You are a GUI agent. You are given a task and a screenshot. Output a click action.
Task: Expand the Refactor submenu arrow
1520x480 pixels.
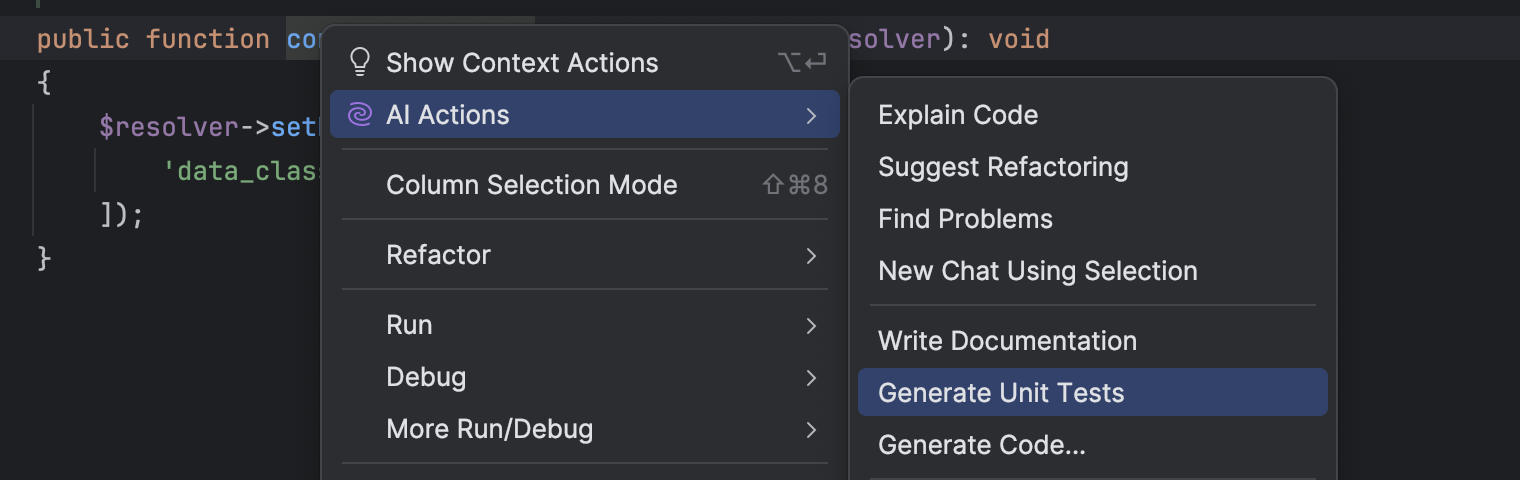coord(811,255)
